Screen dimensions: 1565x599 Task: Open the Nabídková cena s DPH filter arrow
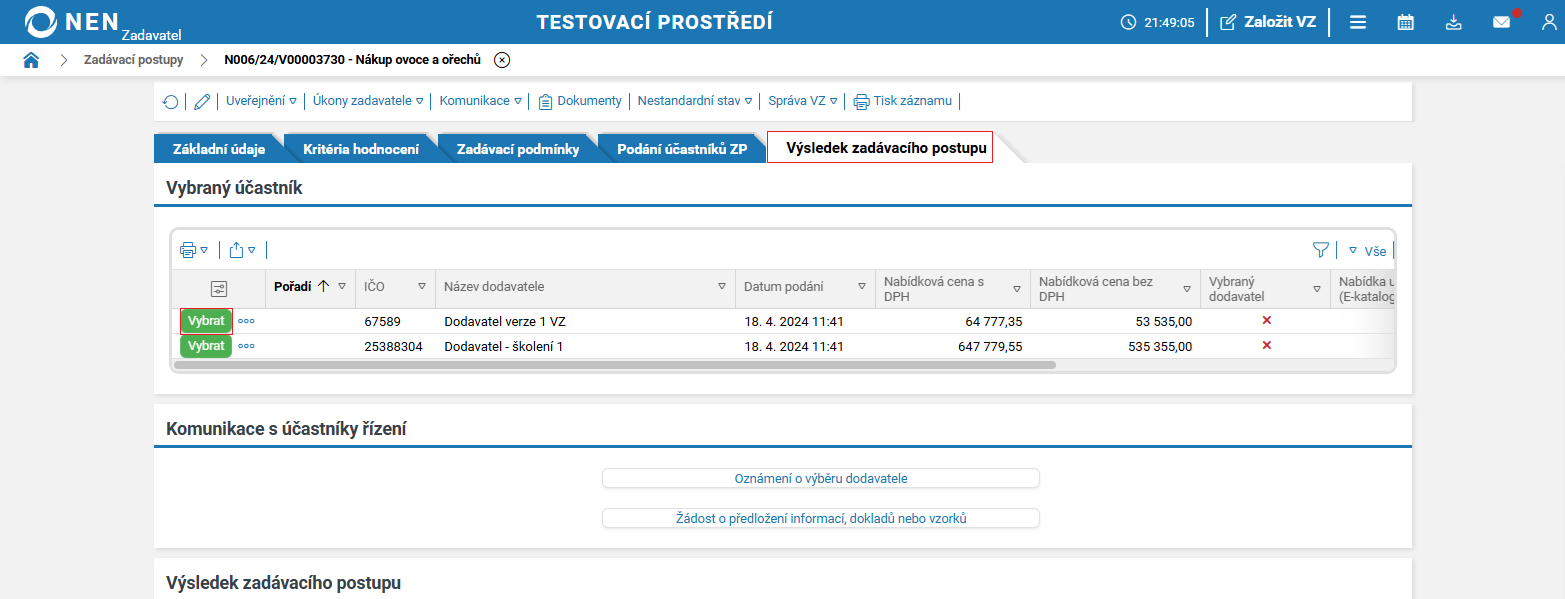click(1017, 289)
